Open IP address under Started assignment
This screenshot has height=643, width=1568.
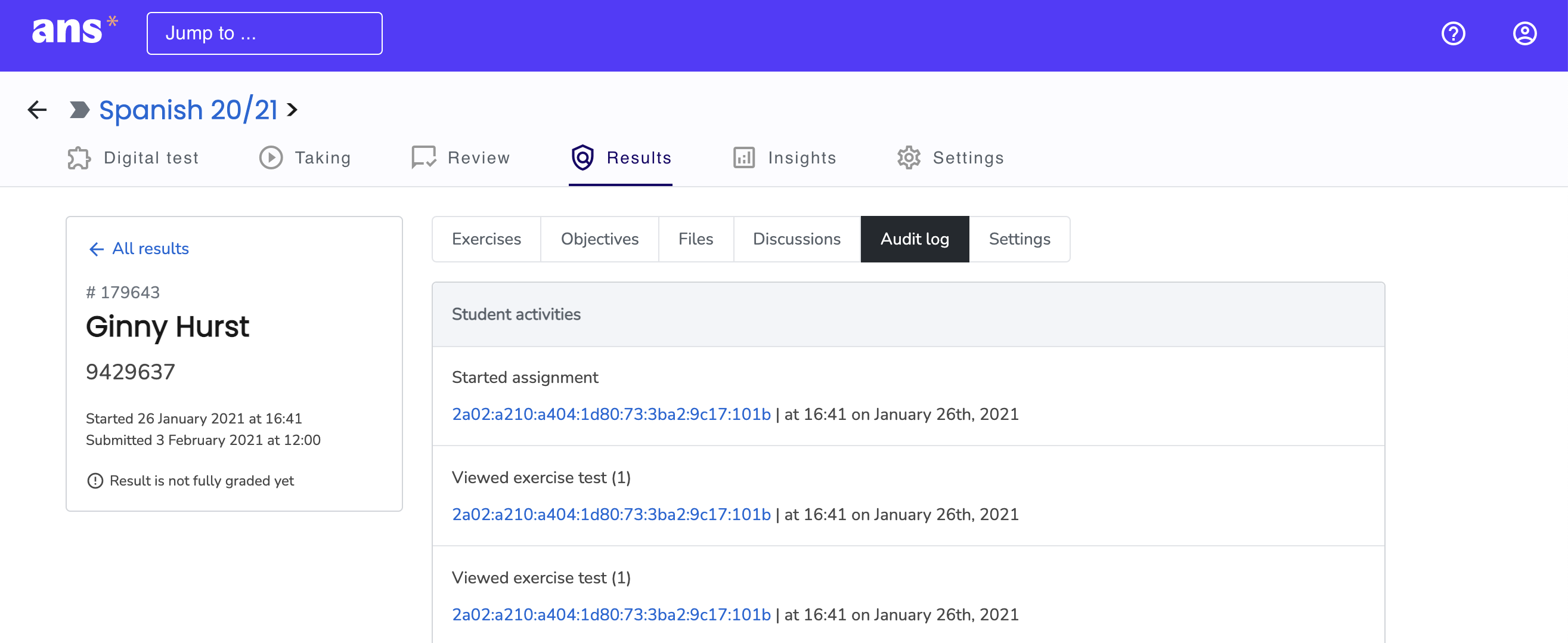point(611,415)
